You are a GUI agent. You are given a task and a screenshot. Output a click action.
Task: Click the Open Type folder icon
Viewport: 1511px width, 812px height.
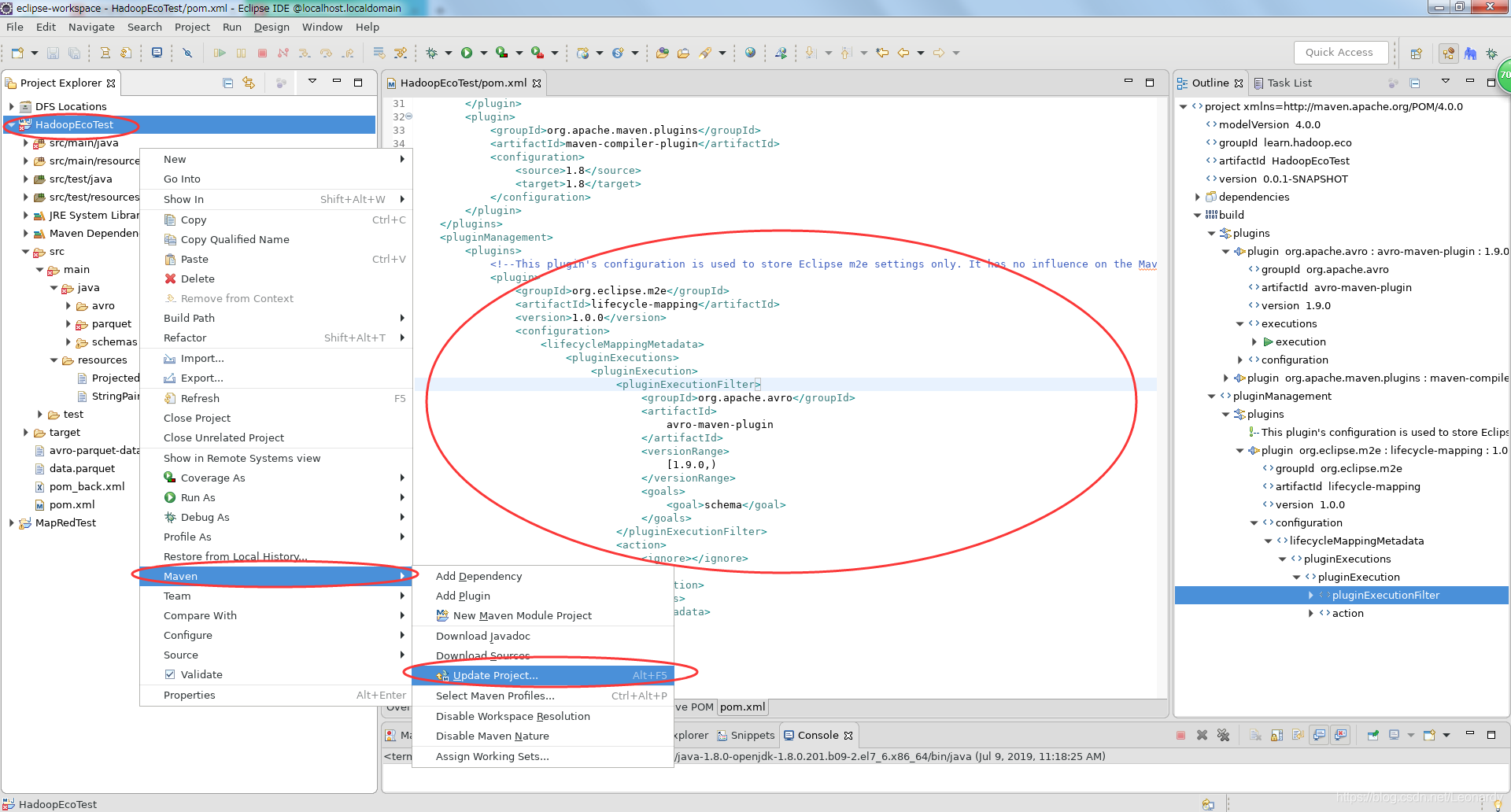[662, 53]
